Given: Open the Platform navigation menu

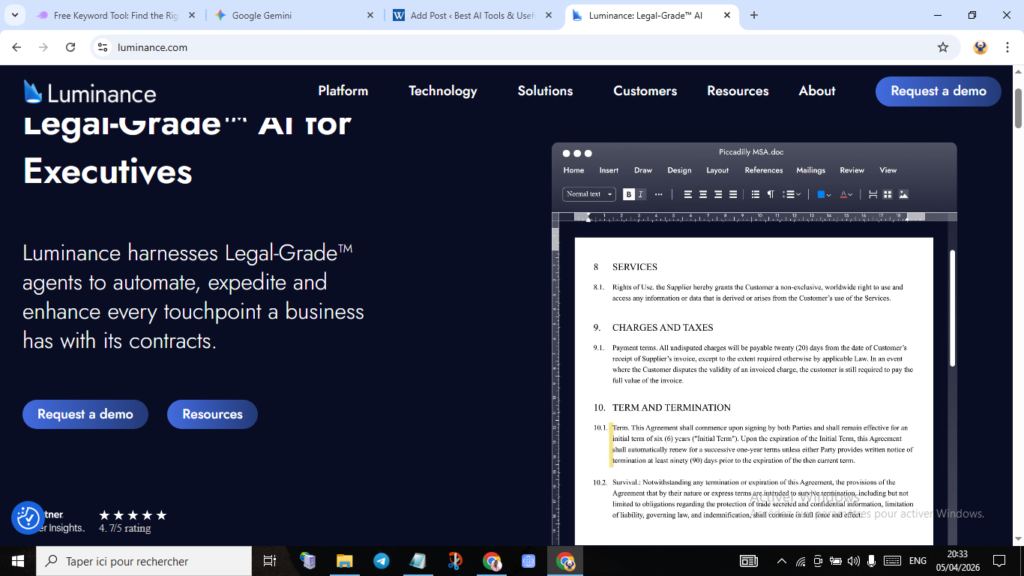Looking at the screenshot, I should (x=343, y=91).
